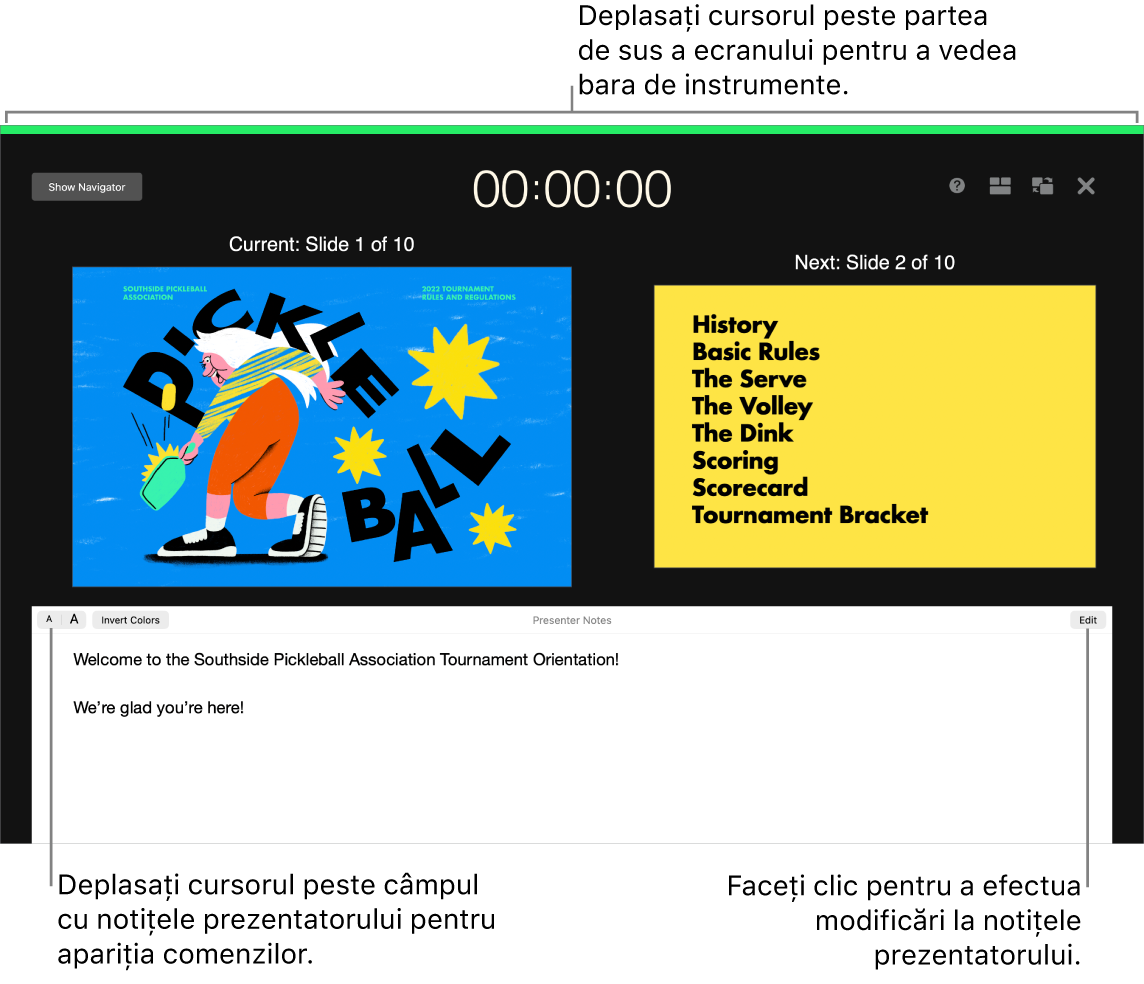Open the presenter display layout icon
This screenshot has width=1144, height=984.
(x=1000, y=186)
